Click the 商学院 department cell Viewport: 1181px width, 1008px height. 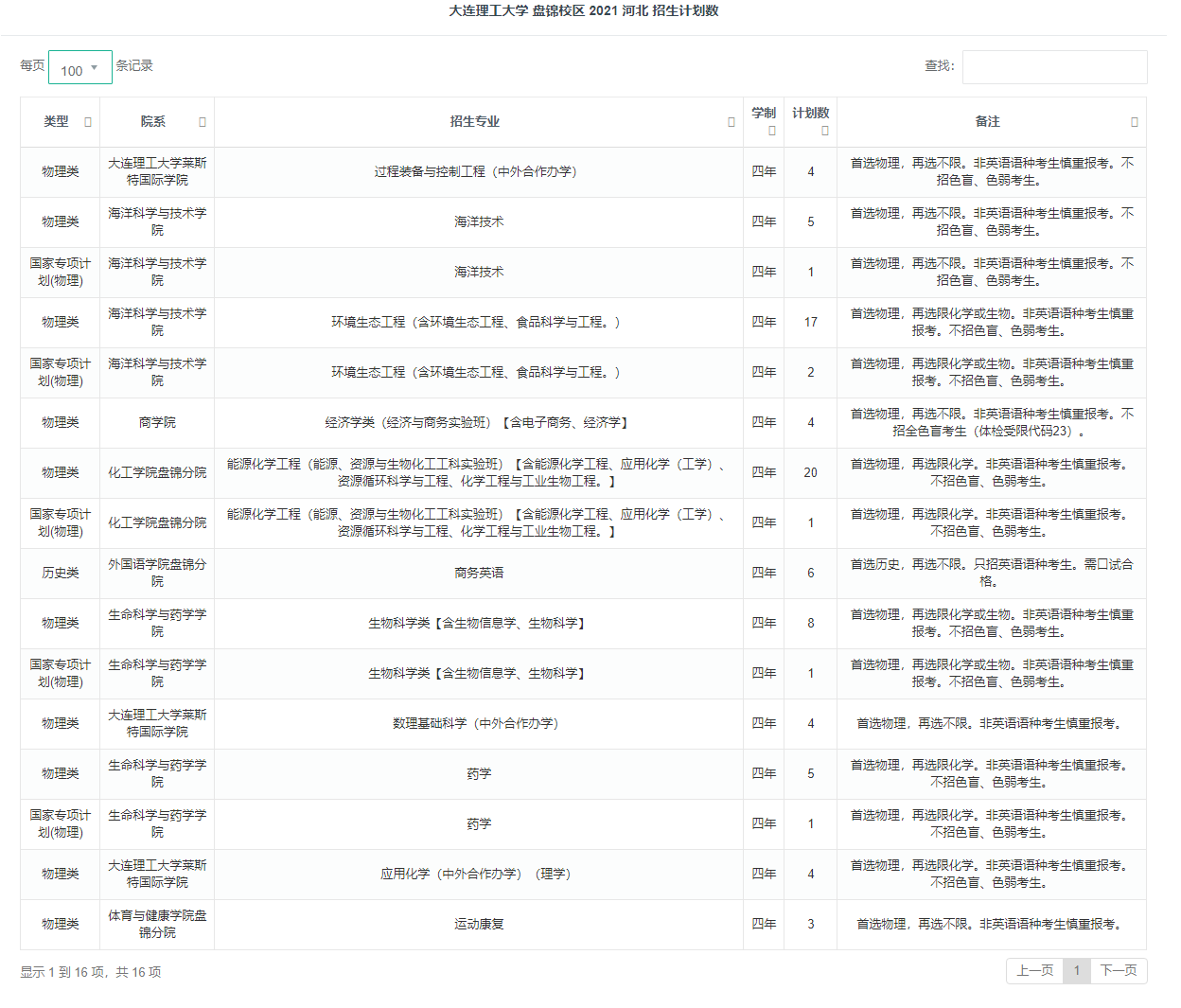coord(157,423)
